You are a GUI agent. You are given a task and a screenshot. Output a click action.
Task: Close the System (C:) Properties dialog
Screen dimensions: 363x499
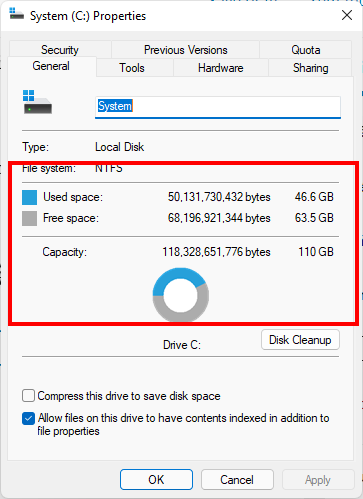pos(347,15)
